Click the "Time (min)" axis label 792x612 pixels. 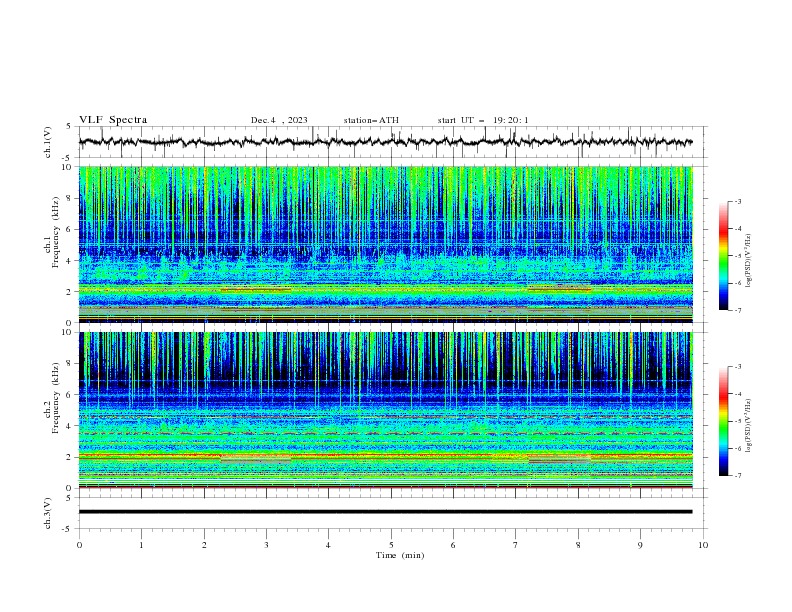coord(400,555)
